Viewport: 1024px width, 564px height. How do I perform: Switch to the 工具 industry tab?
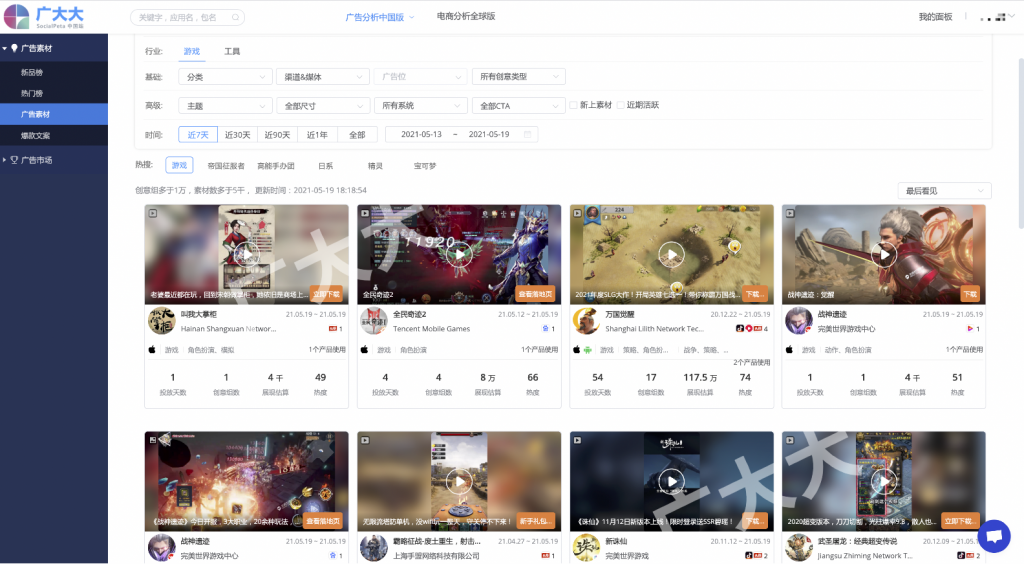coord(232,51)
